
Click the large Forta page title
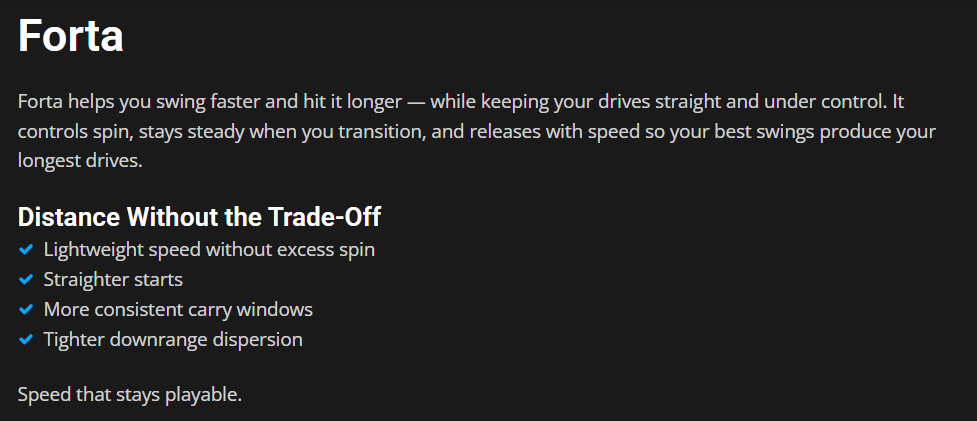coord(71,37)
